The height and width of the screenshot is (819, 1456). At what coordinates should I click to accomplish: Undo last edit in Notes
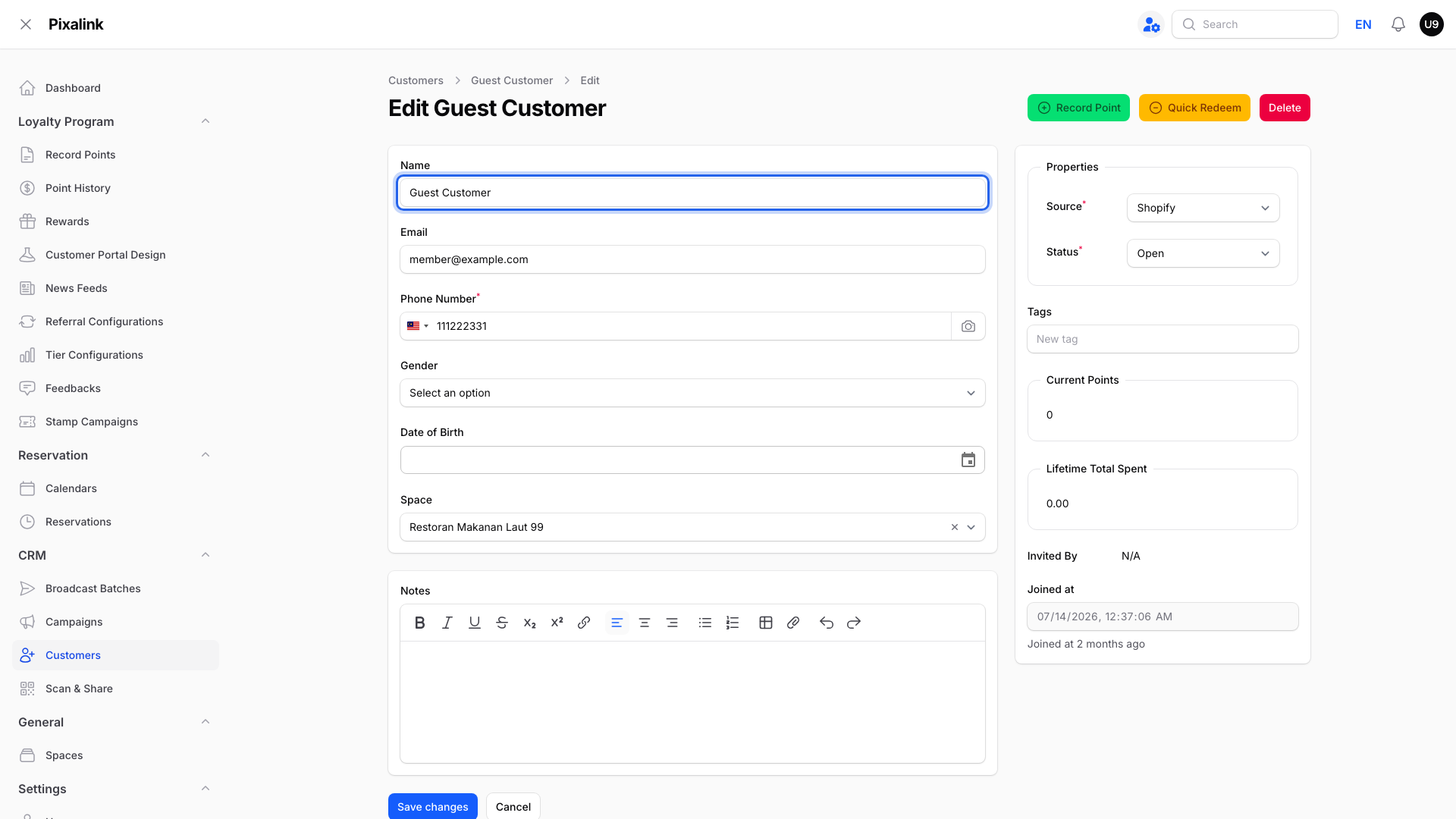point(827,623)
